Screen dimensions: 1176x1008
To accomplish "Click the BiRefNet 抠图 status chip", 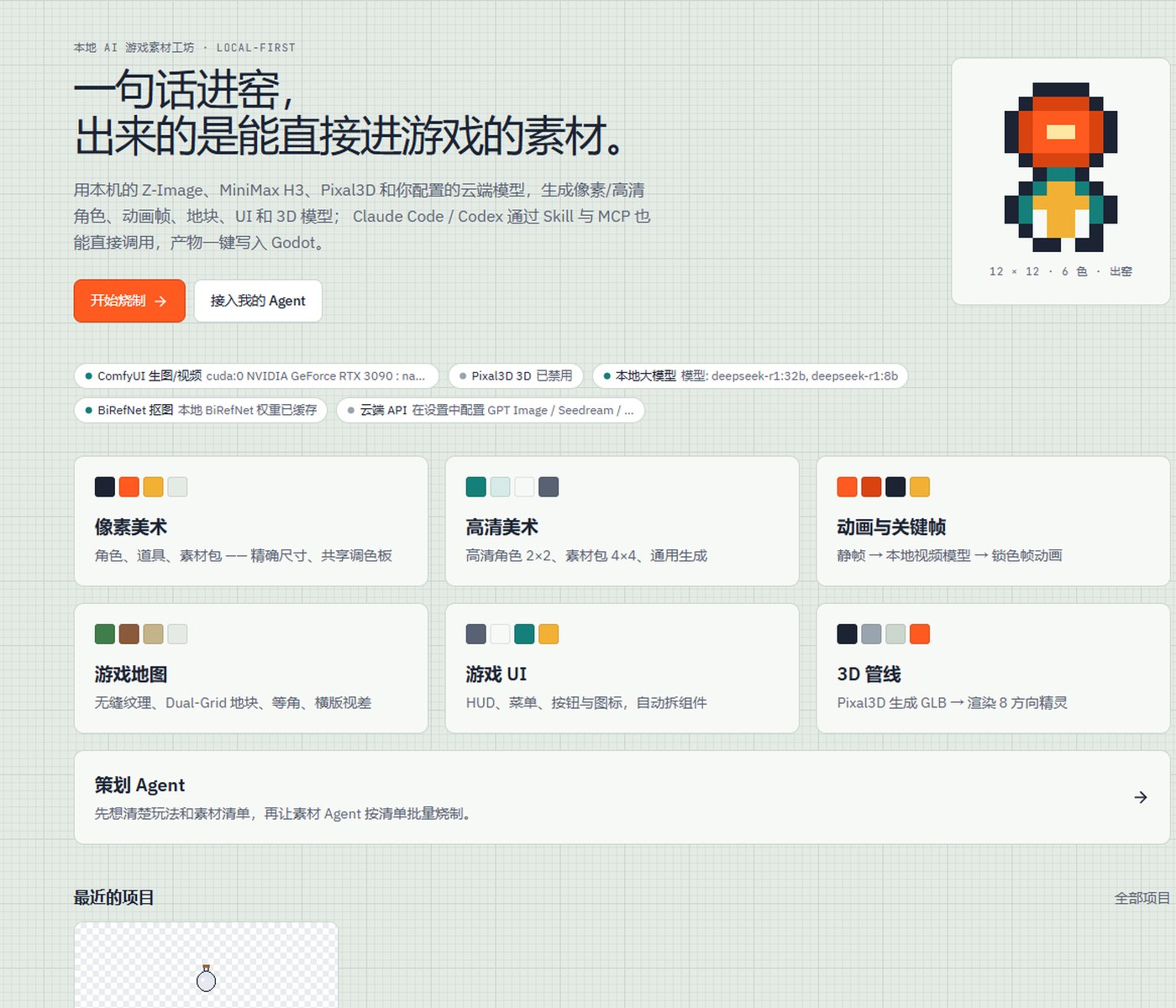I will coord(201,410).
